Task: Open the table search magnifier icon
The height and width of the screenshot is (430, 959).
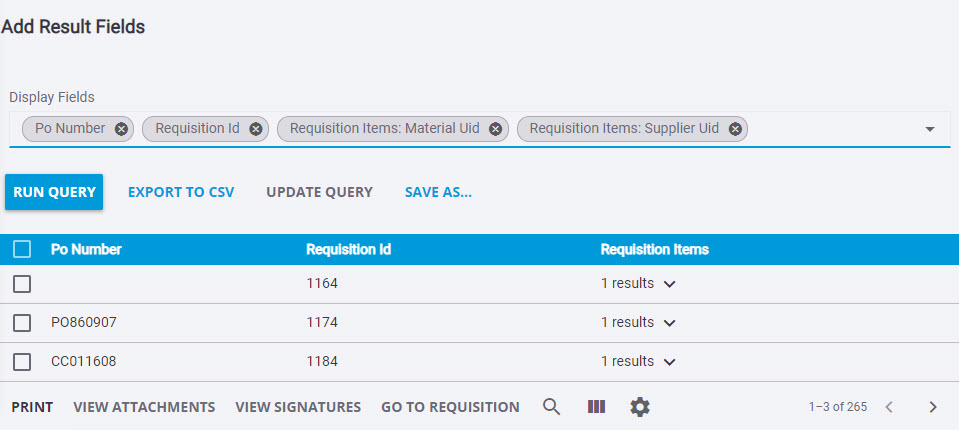Action: 552,407
